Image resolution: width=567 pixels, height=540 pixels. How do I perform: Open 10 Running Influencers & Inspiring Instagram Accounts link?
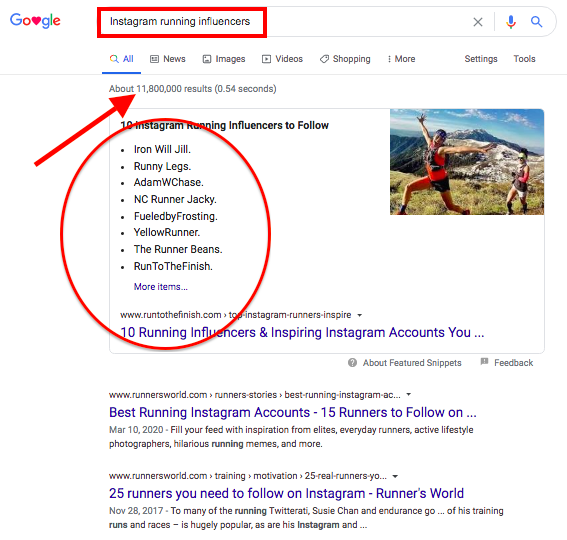coord(302,332)
